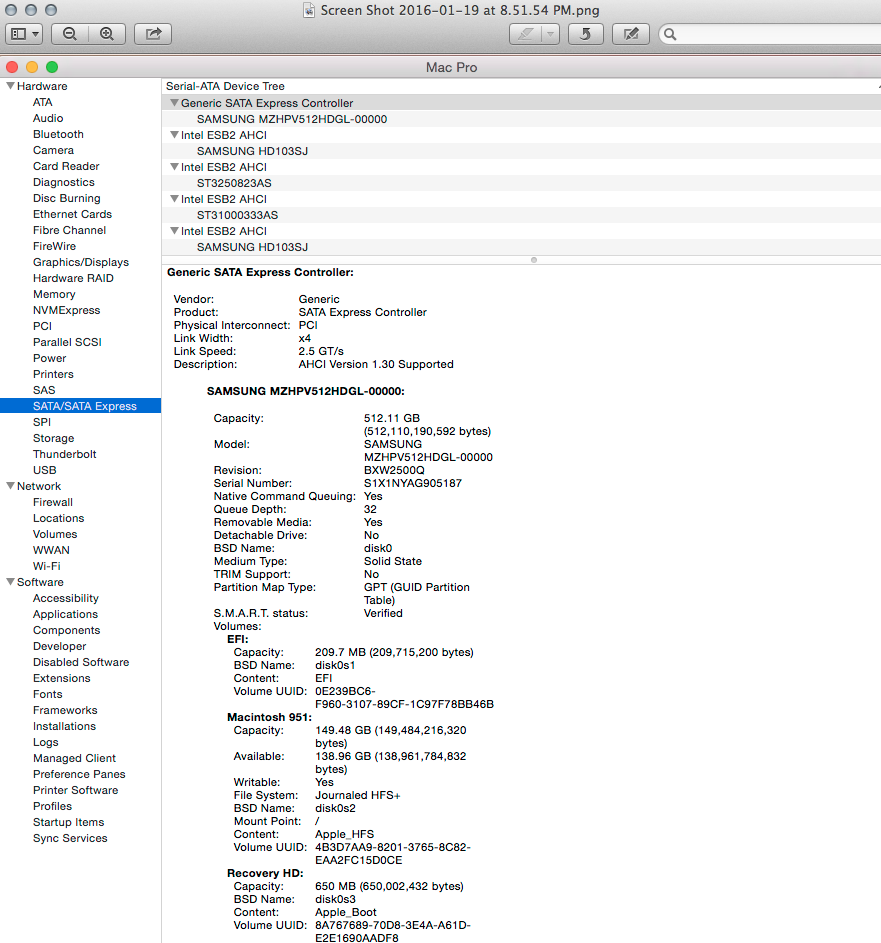Select Locations under Network
Viewport: 881px width, 943px height.
[x=58, y=518]
